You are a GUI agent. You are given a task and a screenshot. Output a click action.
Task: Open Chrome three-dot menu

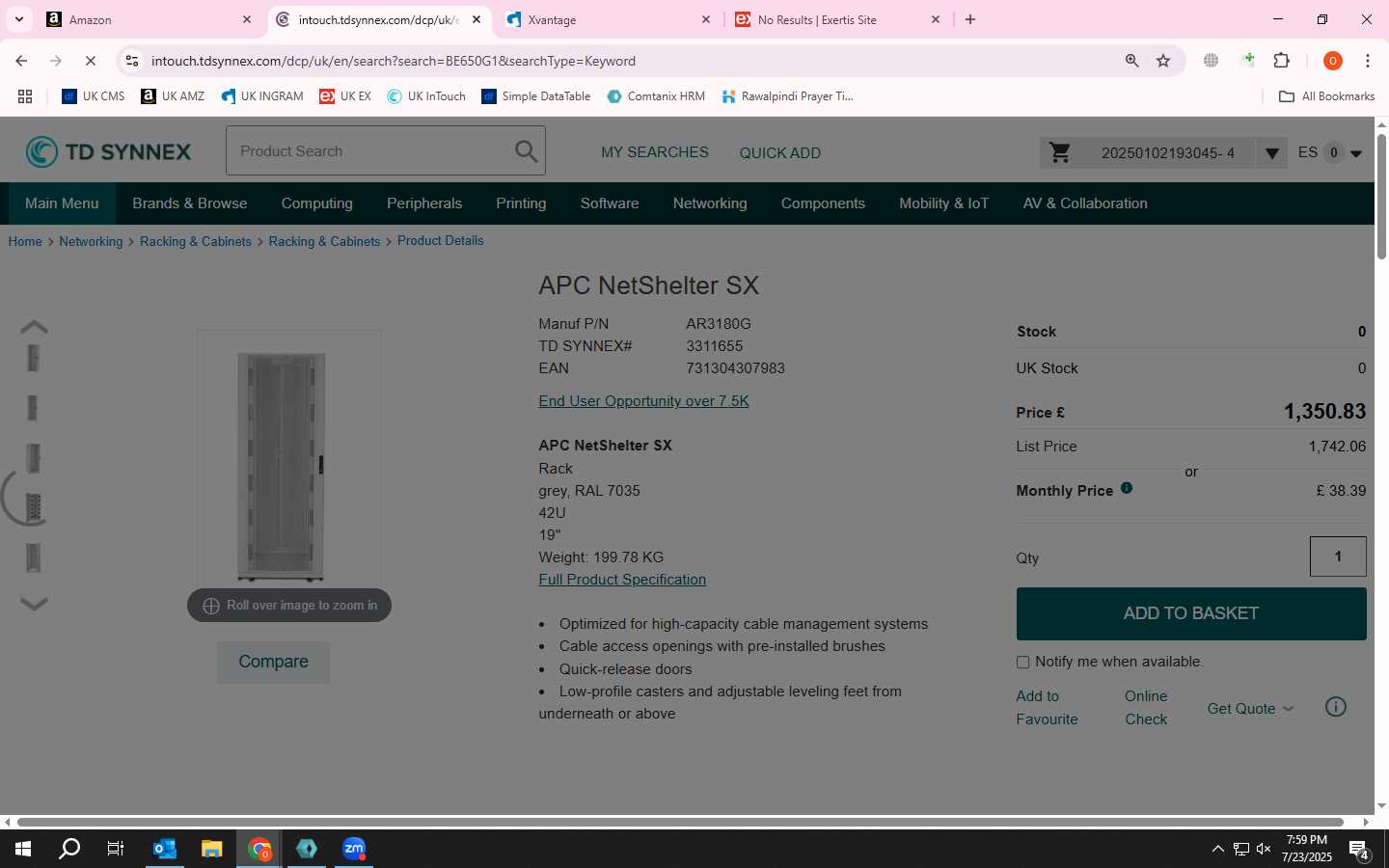point(1368,61)
